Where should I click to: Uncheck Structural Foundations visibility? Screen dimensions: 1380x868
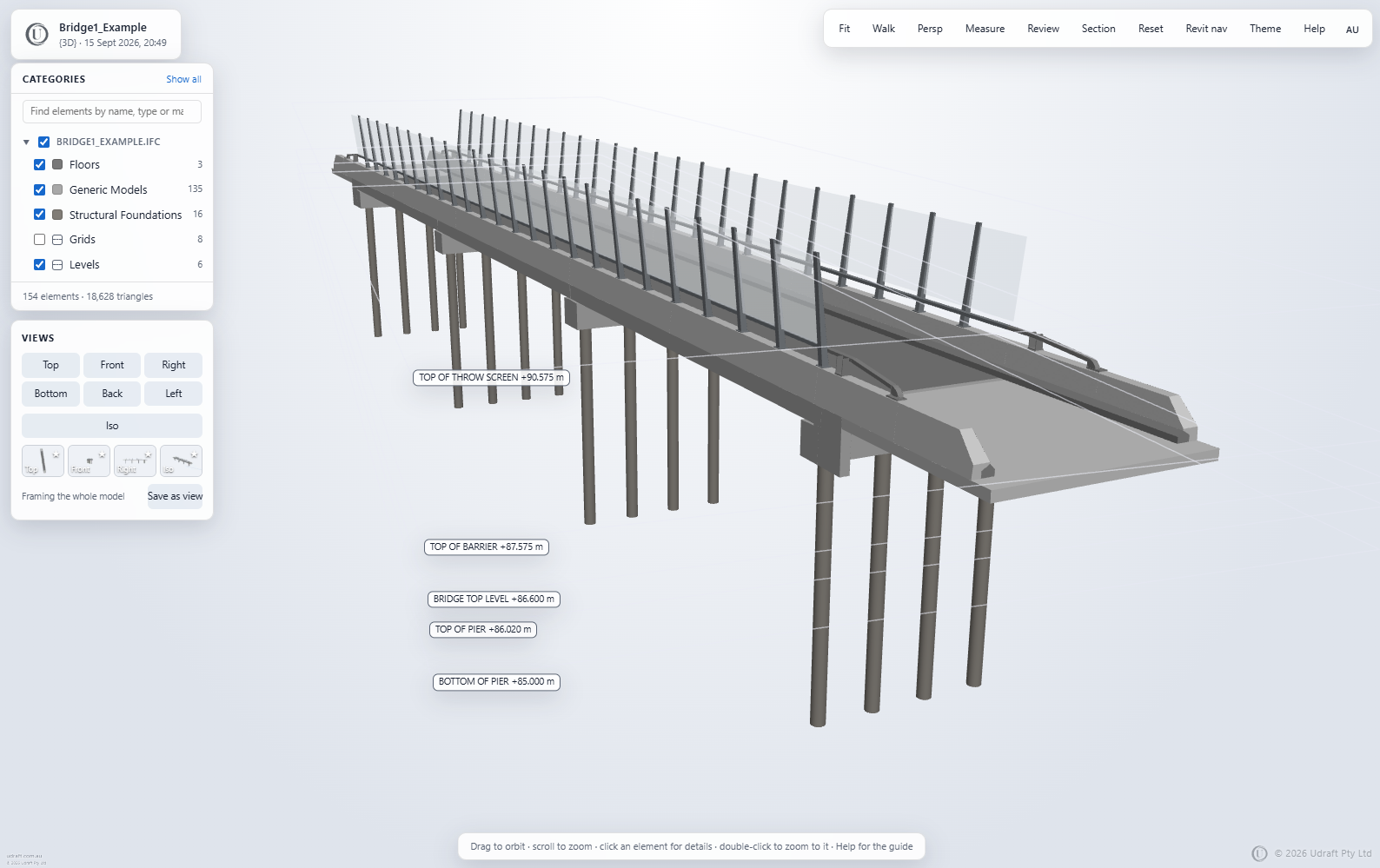tap(39, 215)
